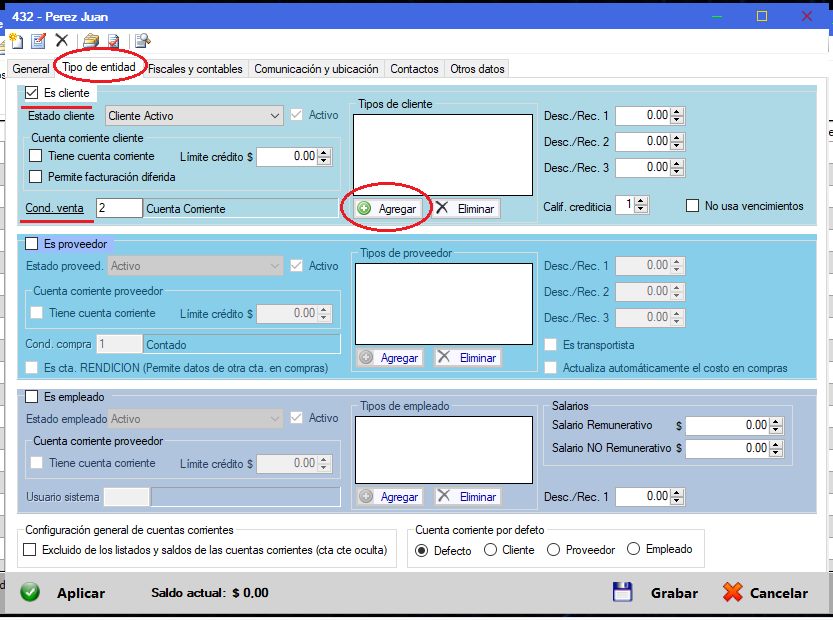Click cliente Límite crédito spinner arrows
Screen dimensions: 833x620
[324, 156]
